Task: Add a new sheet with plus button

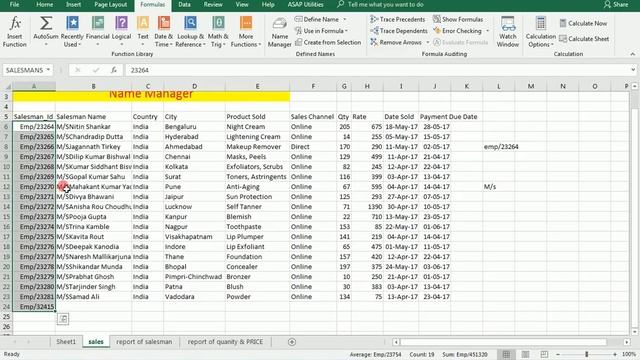Action: click(292, 342)
